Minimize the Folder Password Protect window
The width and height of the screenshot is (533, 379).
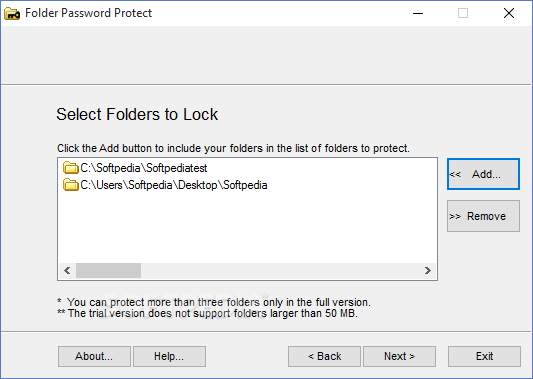coord(418,13)
